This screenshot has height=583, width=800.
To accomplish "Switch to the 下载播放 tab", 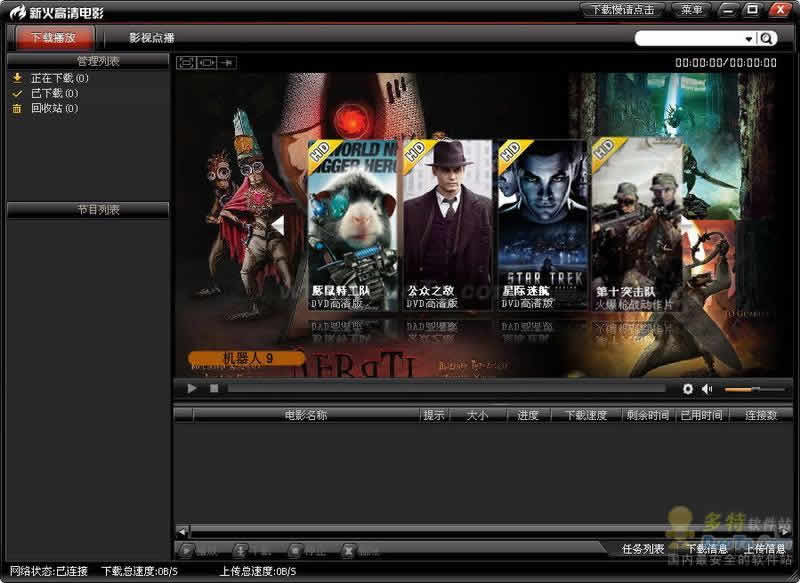I will click(54, 38).
